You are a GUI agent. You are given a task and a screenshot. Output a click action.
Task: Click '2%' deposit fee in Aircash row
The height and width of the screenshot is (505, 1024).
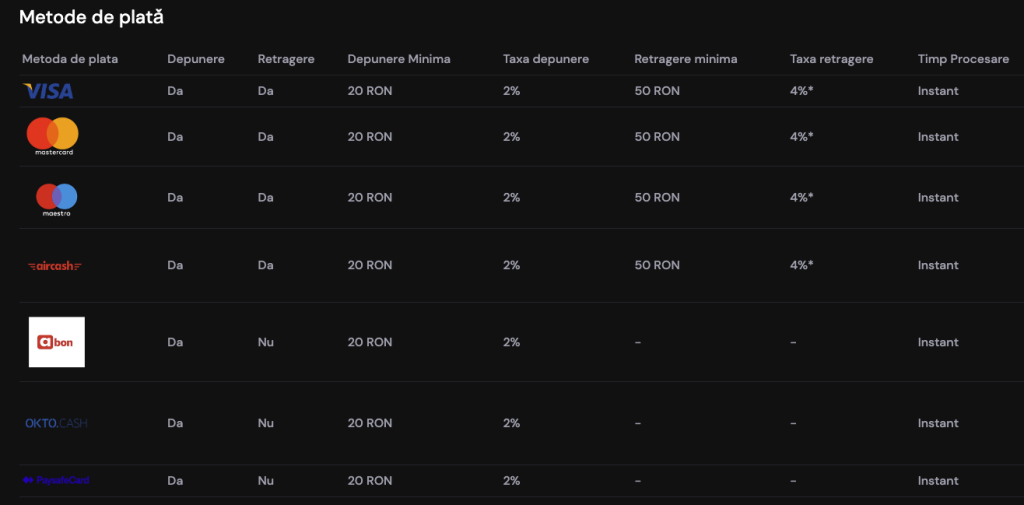tap(511, 265)
